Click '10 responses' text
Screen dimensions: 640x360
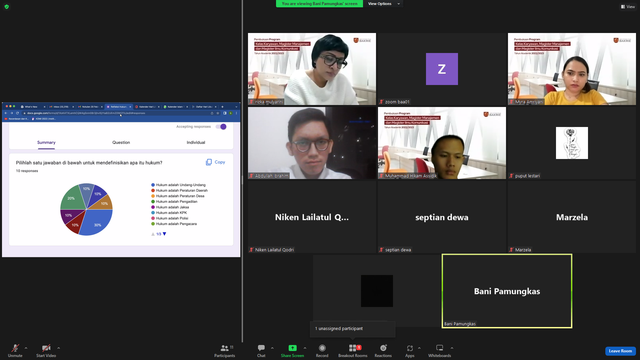pyautogui.click(x=27, y=171)
